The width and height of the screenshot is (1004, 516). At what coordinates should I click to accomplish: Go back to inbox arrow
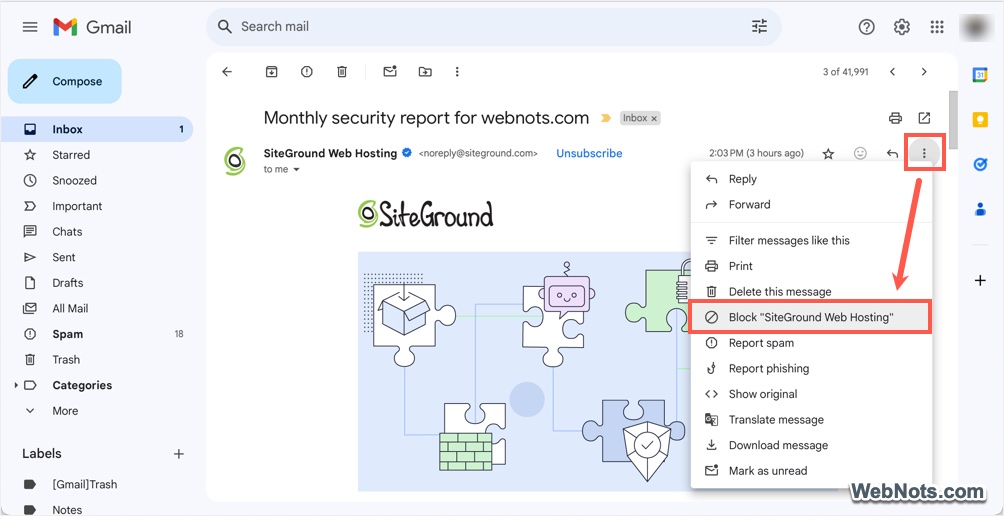pyautogui.click(x=227, y=72)
